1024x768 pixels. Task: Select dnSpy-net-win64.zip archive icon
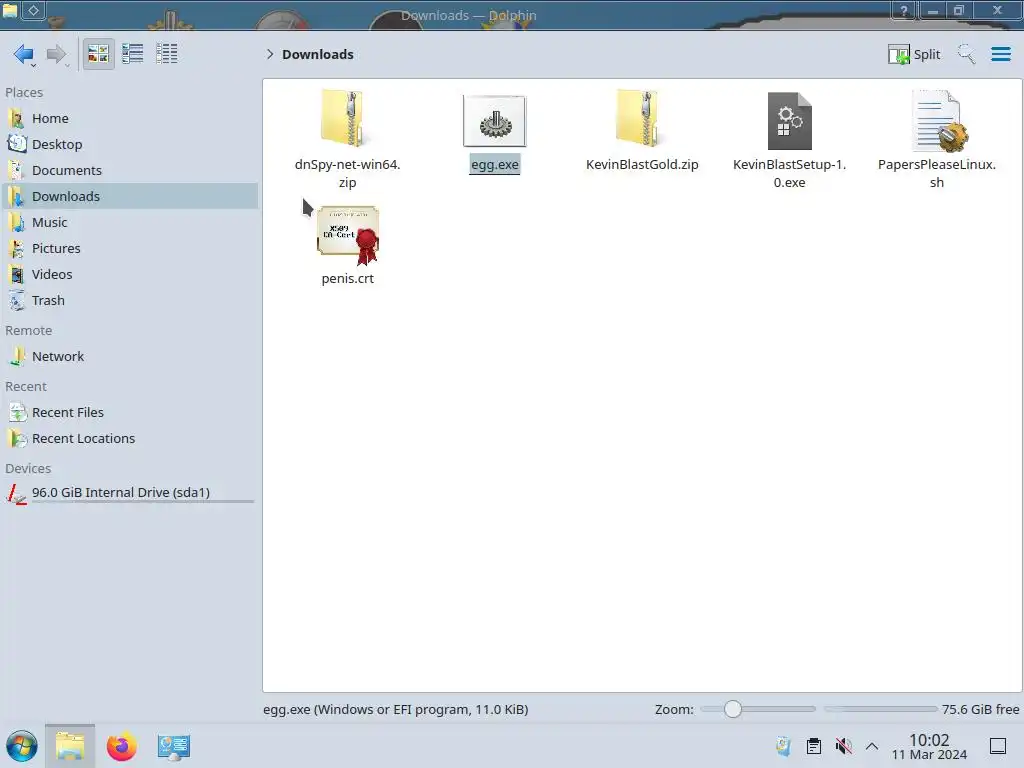coord(344,118)
